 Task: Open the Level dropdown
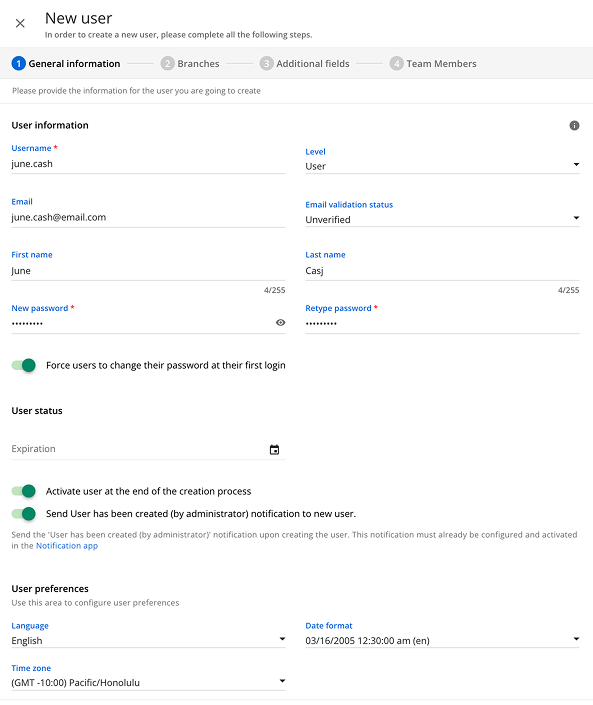[x=442, y=166]
